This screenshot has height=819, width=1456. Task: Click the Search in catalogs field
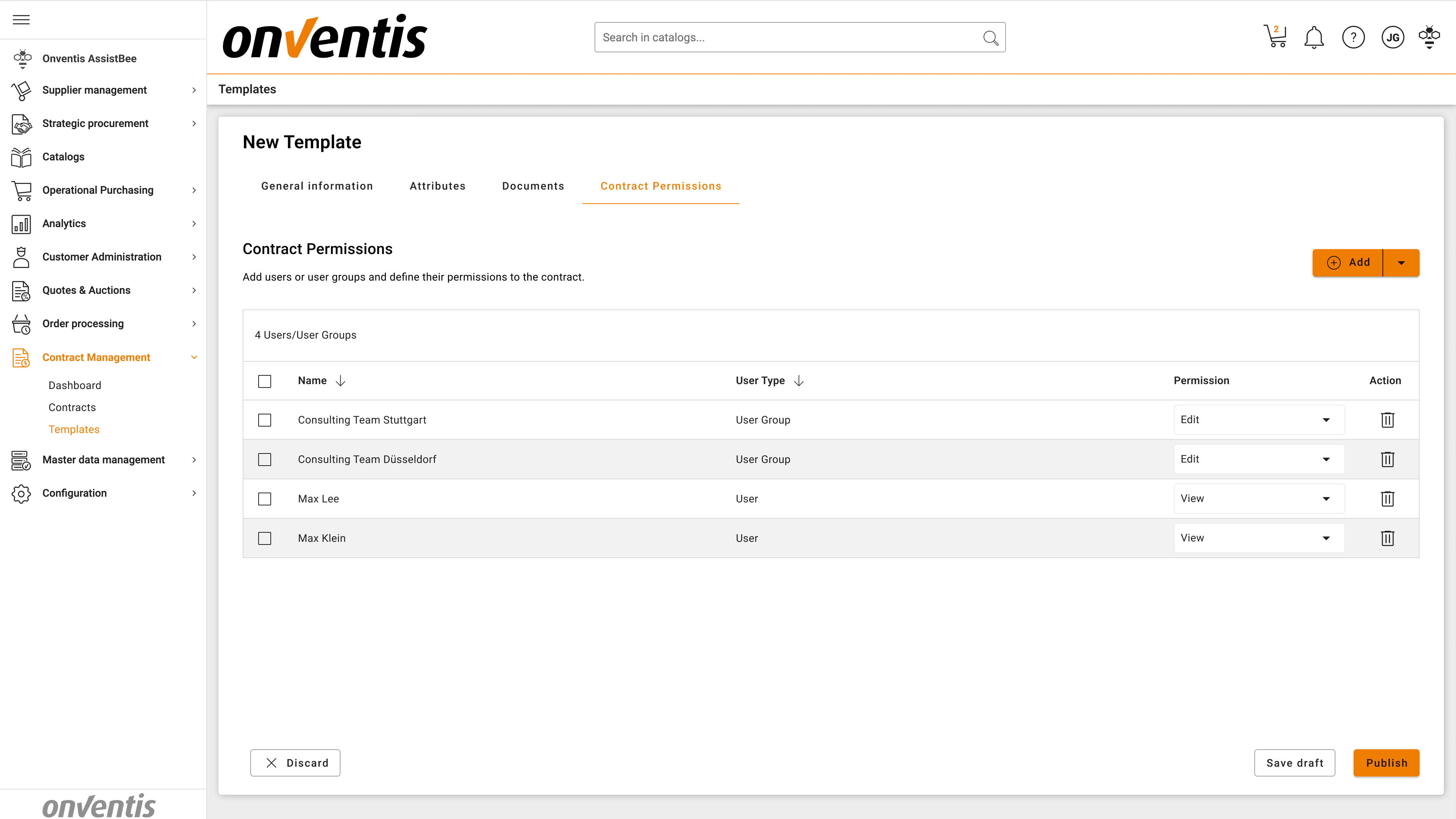pyautogui.click(x=786, y=37)
